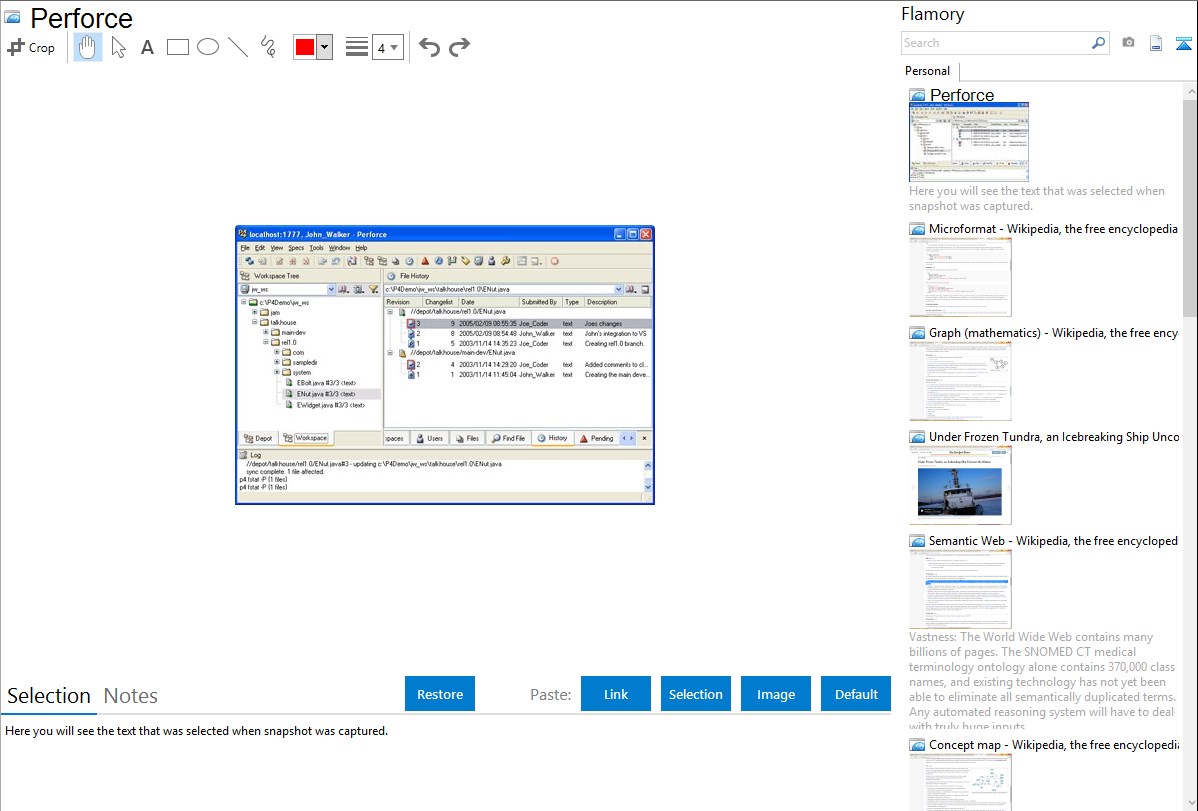Open the Concept map snapshot thumbnail
This screenshot has height=811, width=1198.
[960, 783]
